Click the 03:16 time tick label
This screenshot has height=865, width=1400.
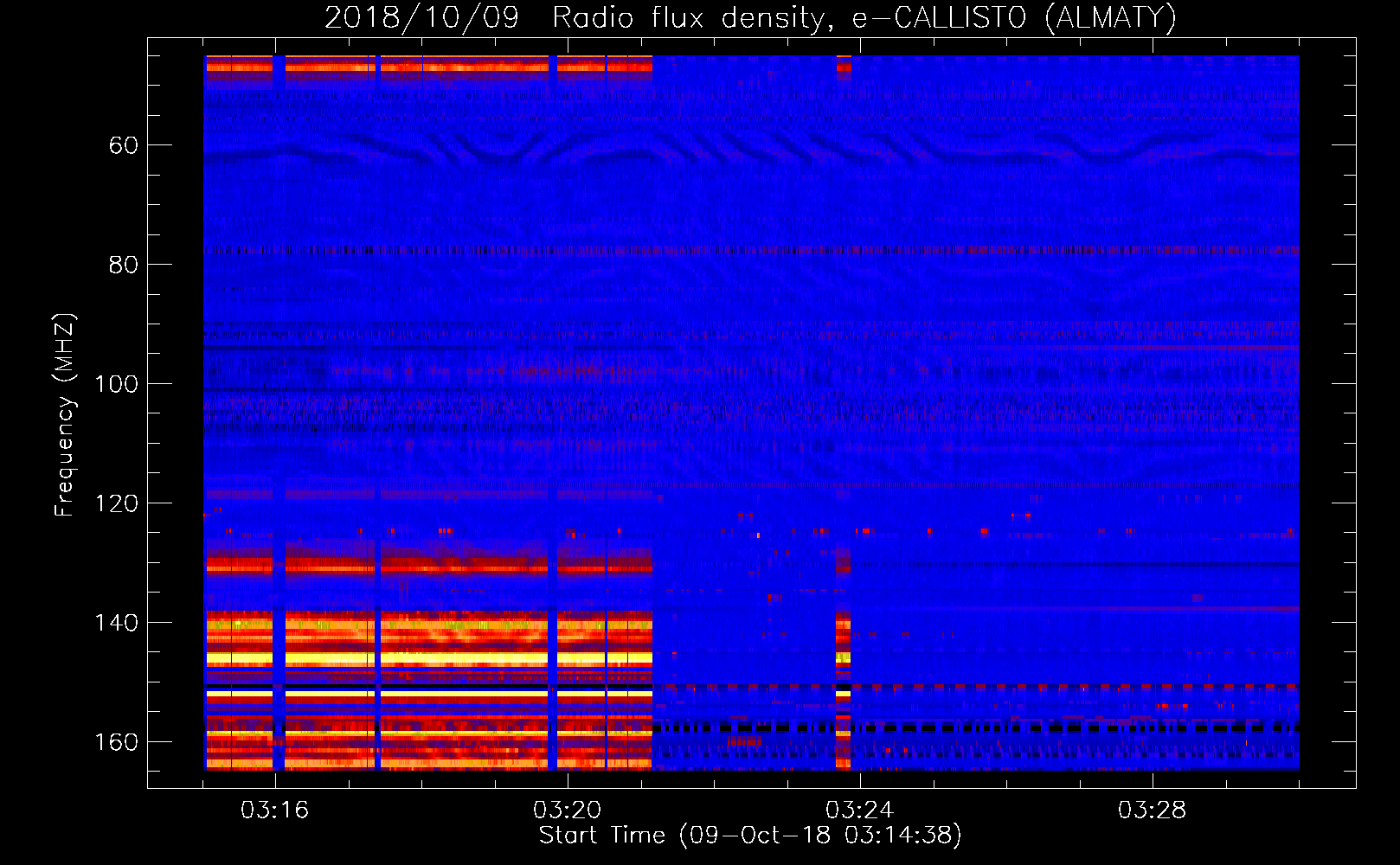tap(275, 811)
